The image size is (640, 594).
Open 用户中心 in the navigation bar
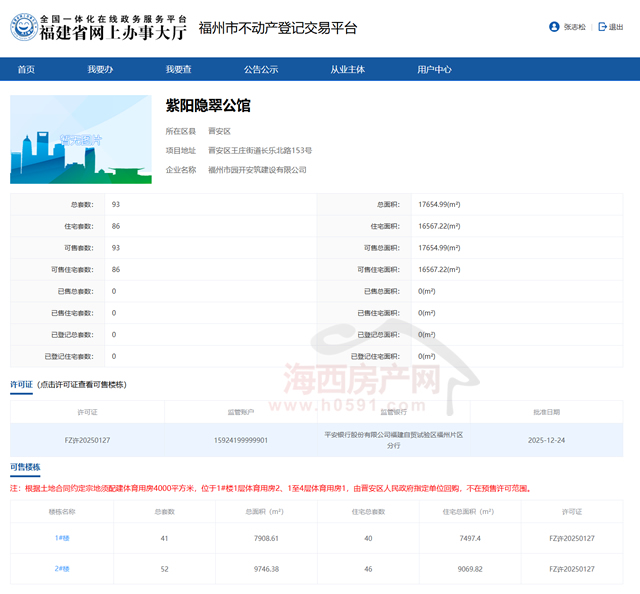point(434,69)
